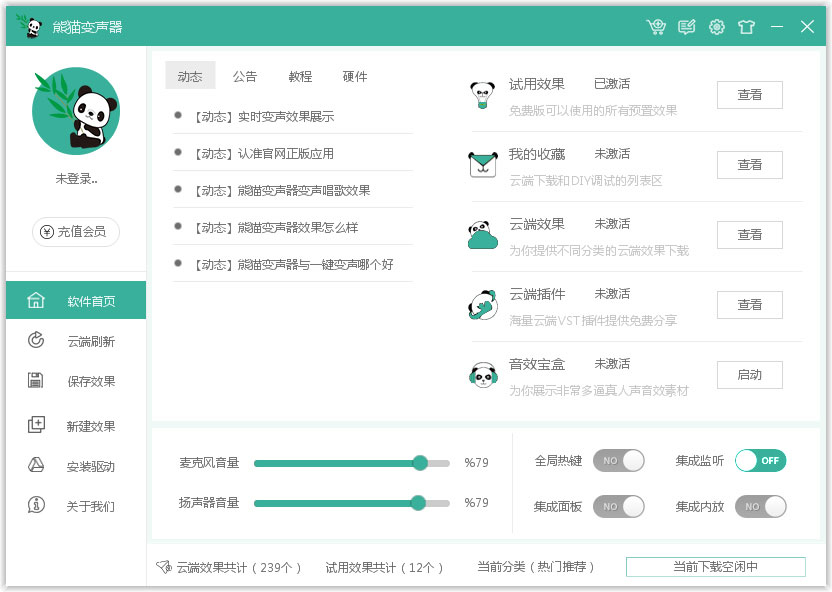Click the shirt-shaped theme icon in the title bar
Viewport: 832px width, 592px height.
point(746,26)
